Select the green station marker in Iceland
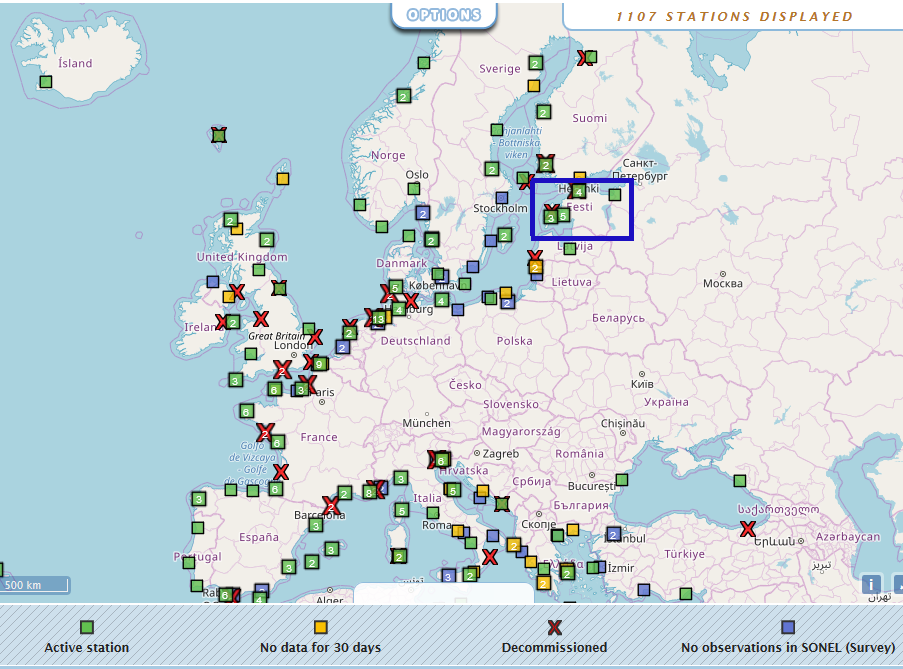 click(46, 82)
